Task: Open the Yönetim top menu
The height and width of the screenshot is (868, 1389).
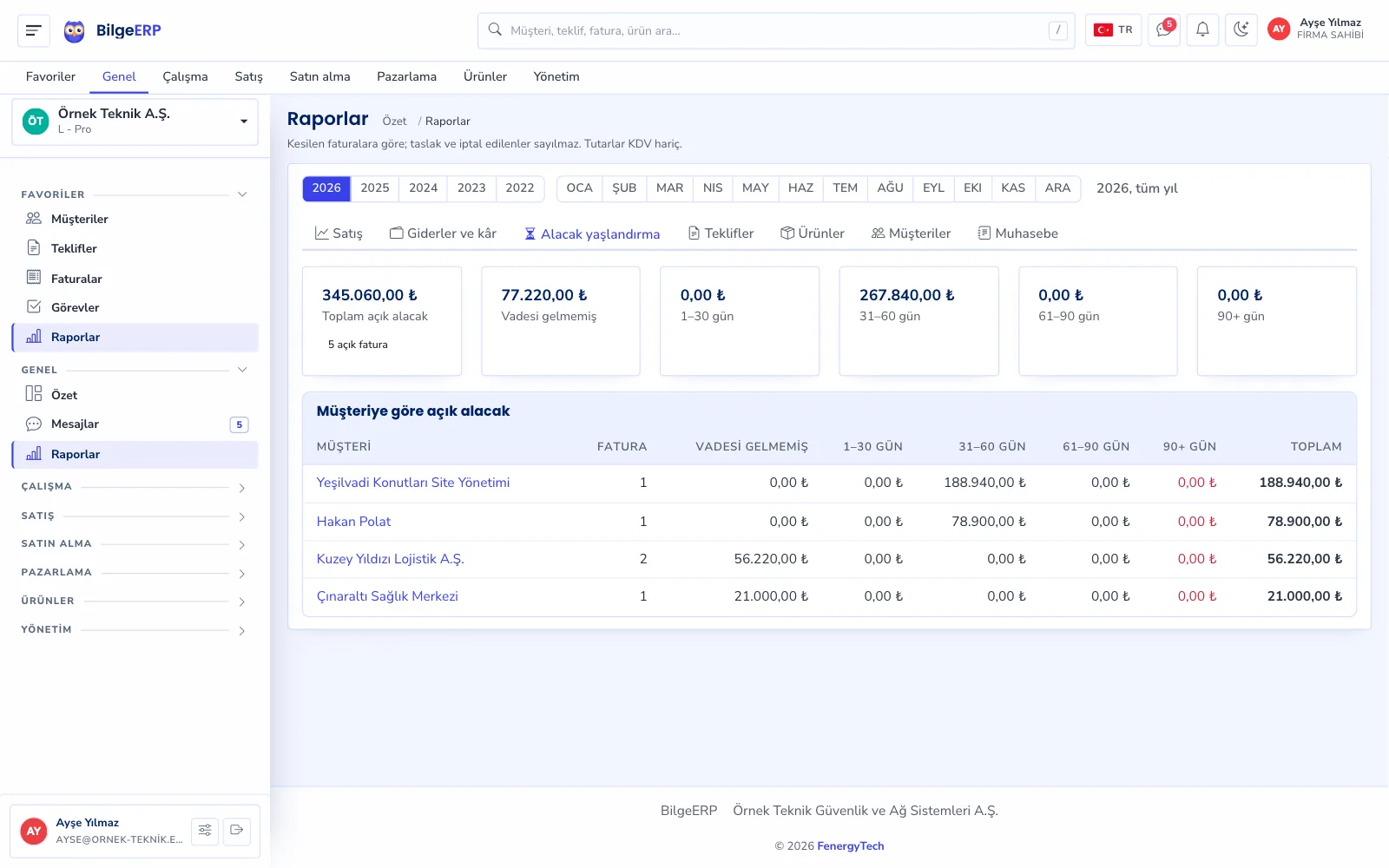Action: (x=556, y=77)
